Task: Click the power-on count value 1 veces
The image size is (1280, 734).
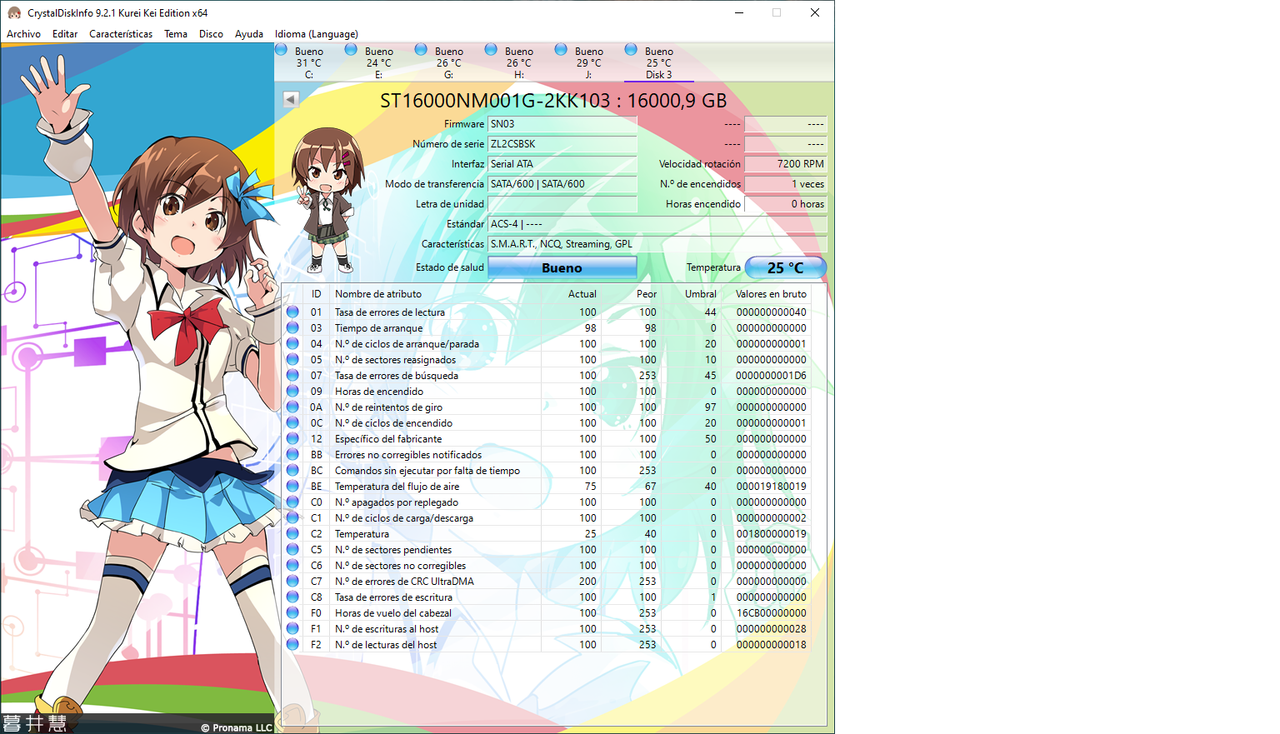Action: 786,184
